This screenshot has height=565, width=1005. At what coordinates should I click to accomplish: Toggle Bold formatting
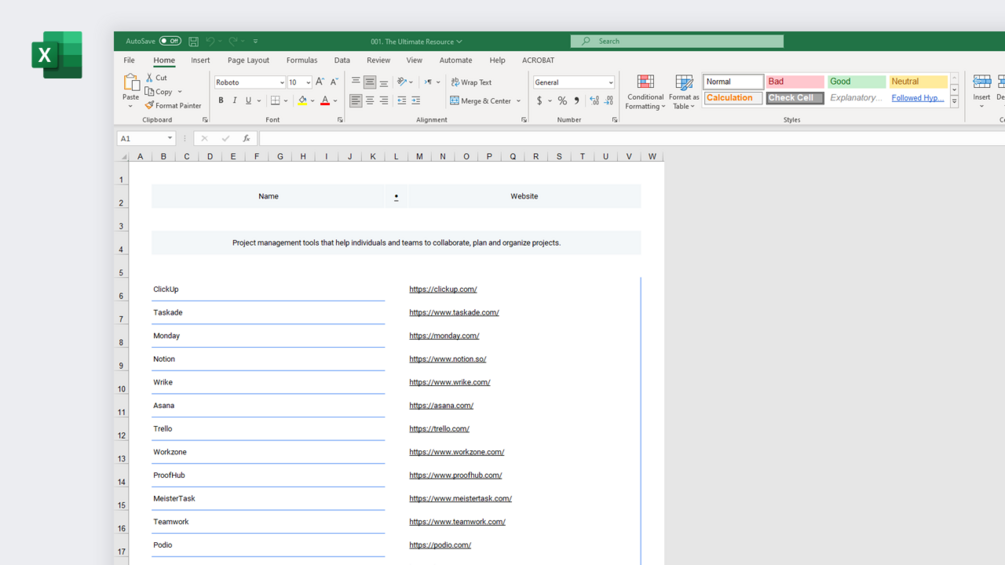point(221,101)
